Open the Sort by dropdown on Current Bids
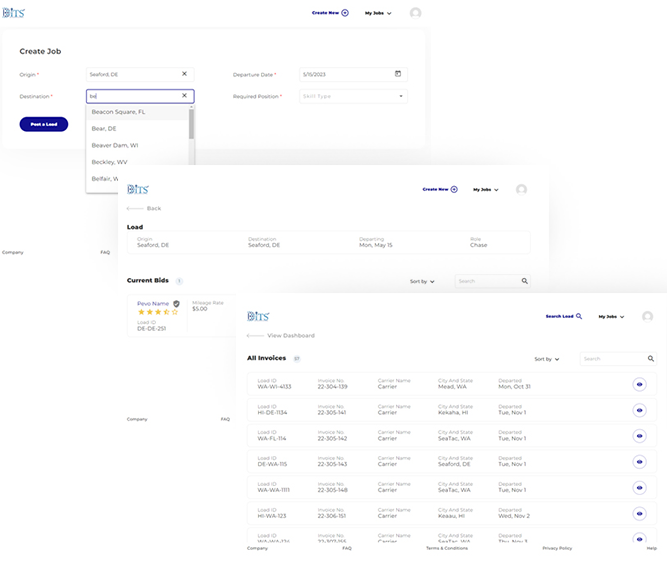Image resolution: width=667 pixels, height=563 pixels. point(423,282)
